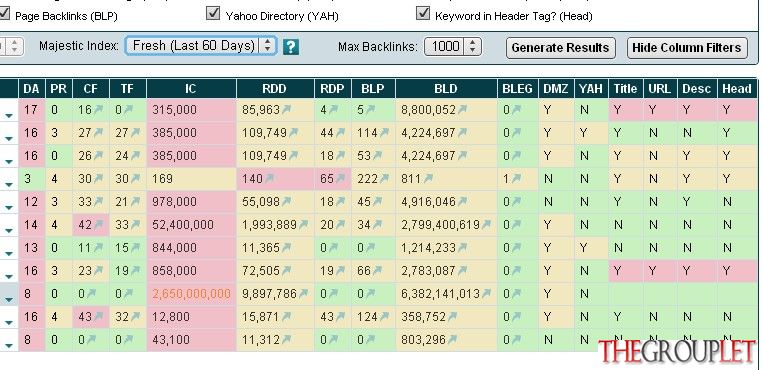
Task: Expand row arrow for the DA 3 row
Action: (x=9, y=185)
